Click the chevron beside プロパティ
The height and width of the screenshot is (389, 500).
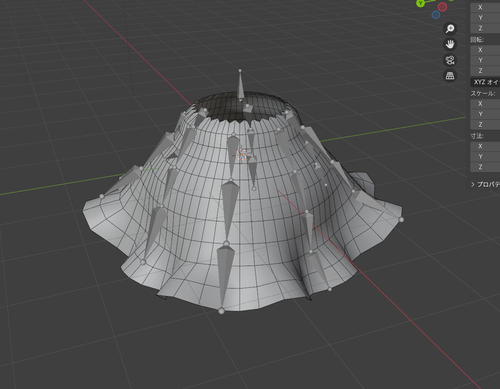point(472,184)
